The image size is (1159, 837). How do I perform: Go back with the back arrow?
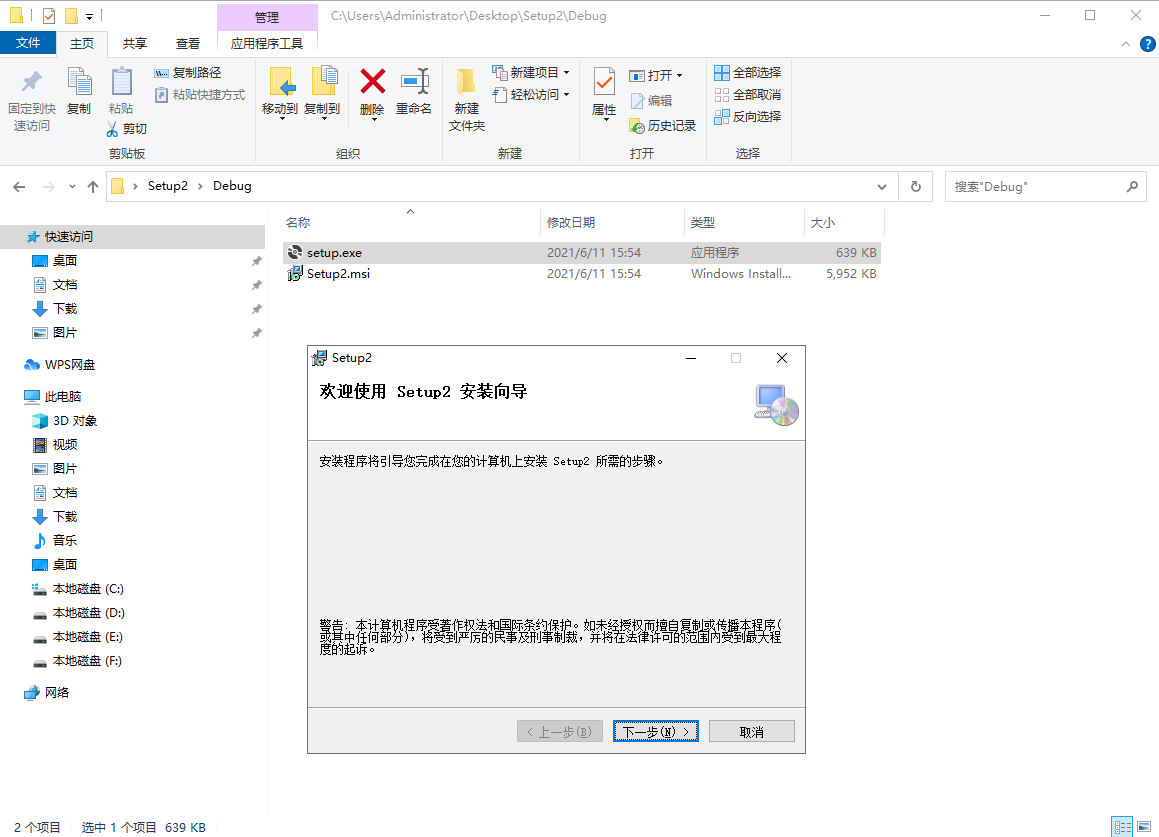coord(19,187)
